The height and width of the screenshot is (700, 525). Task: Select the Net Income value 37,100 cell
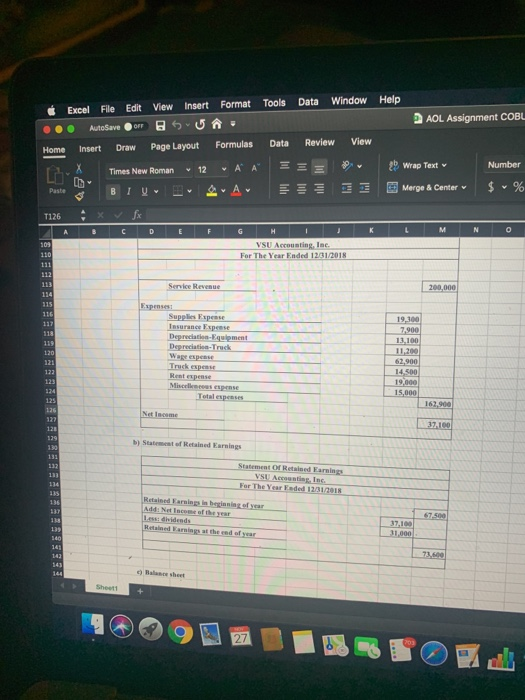[x=434, y=424]
